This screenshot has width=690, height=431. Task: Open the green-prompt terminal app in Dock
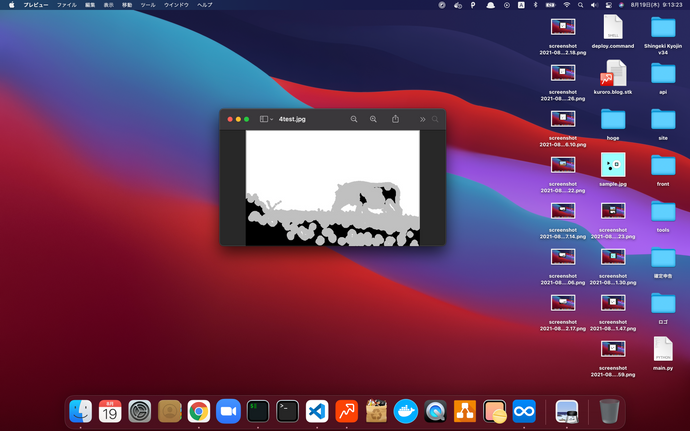[258, 411]
